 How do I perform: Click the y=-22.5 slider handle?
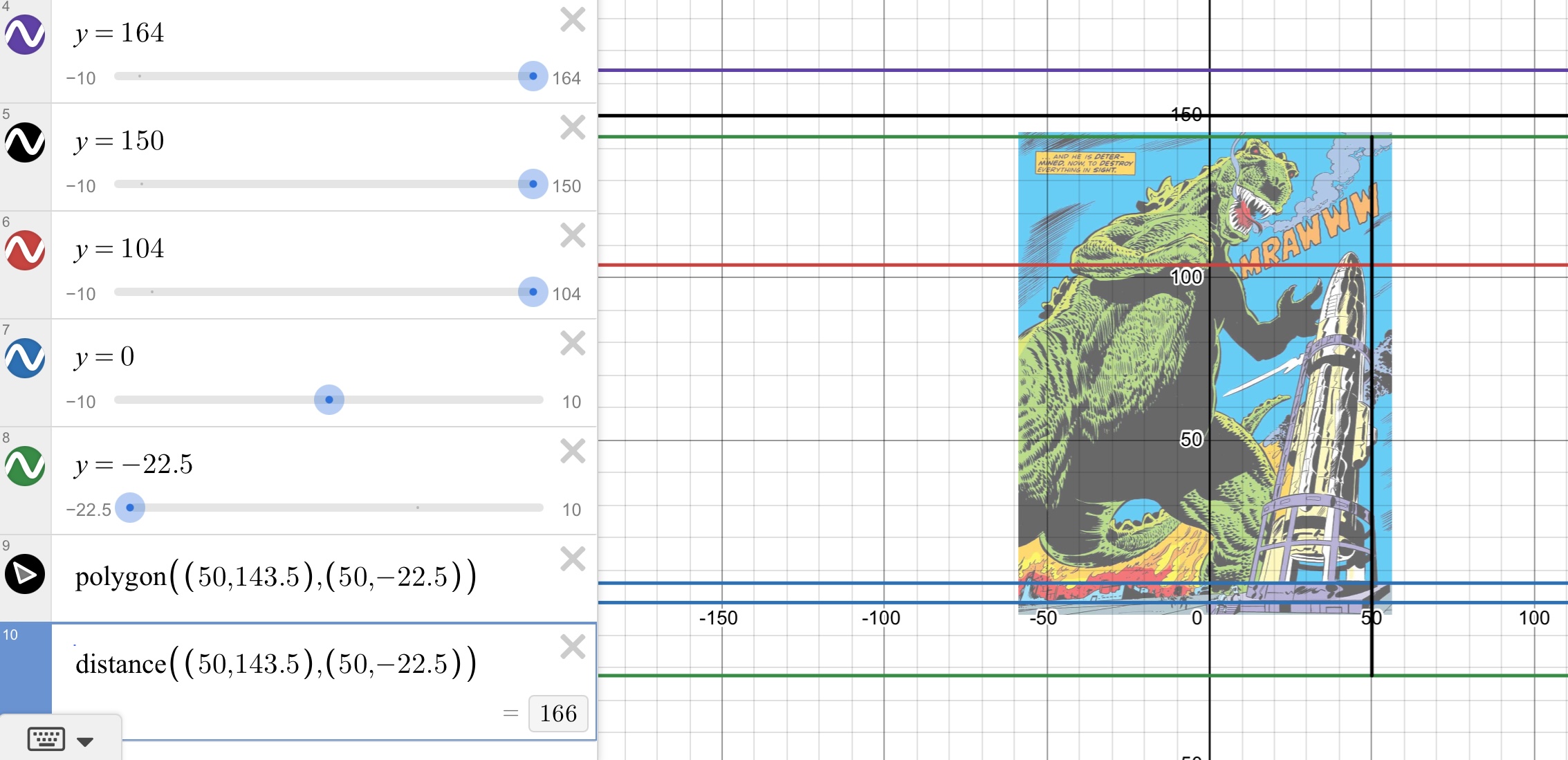(130, 508)
